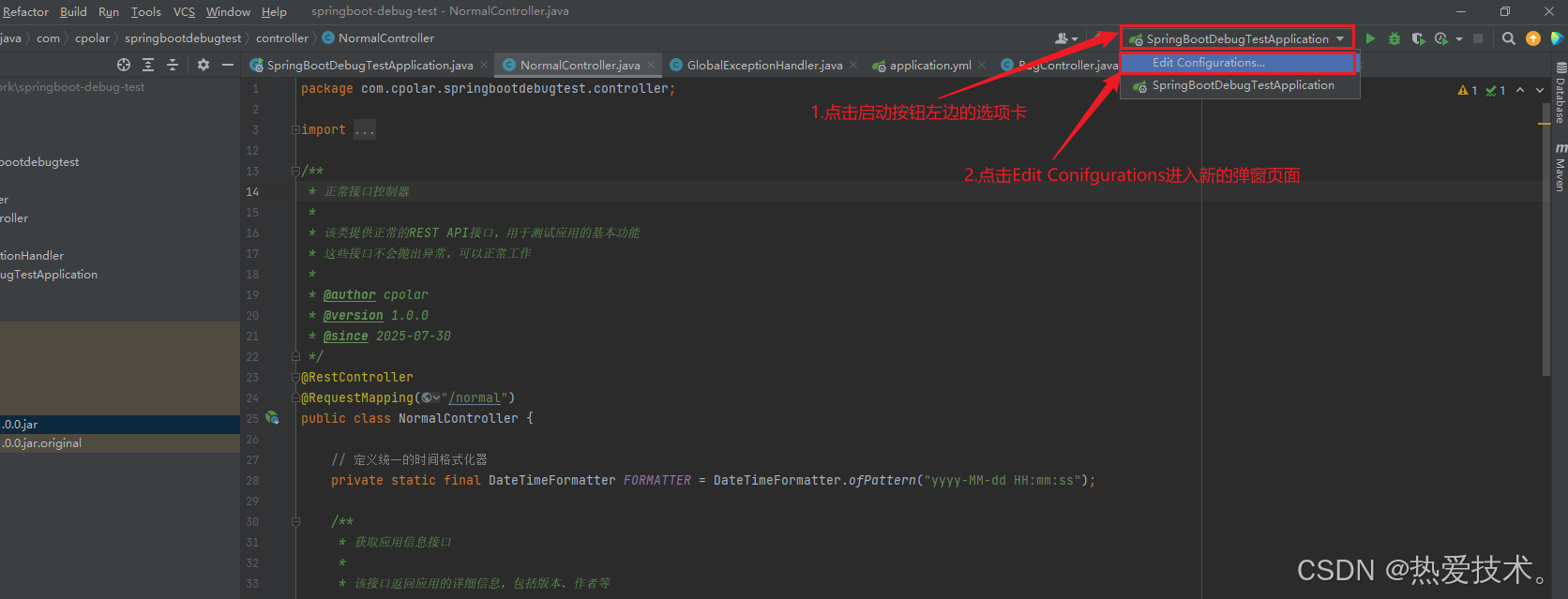Open the Database tool window sidebar

tap(1560, 94)
